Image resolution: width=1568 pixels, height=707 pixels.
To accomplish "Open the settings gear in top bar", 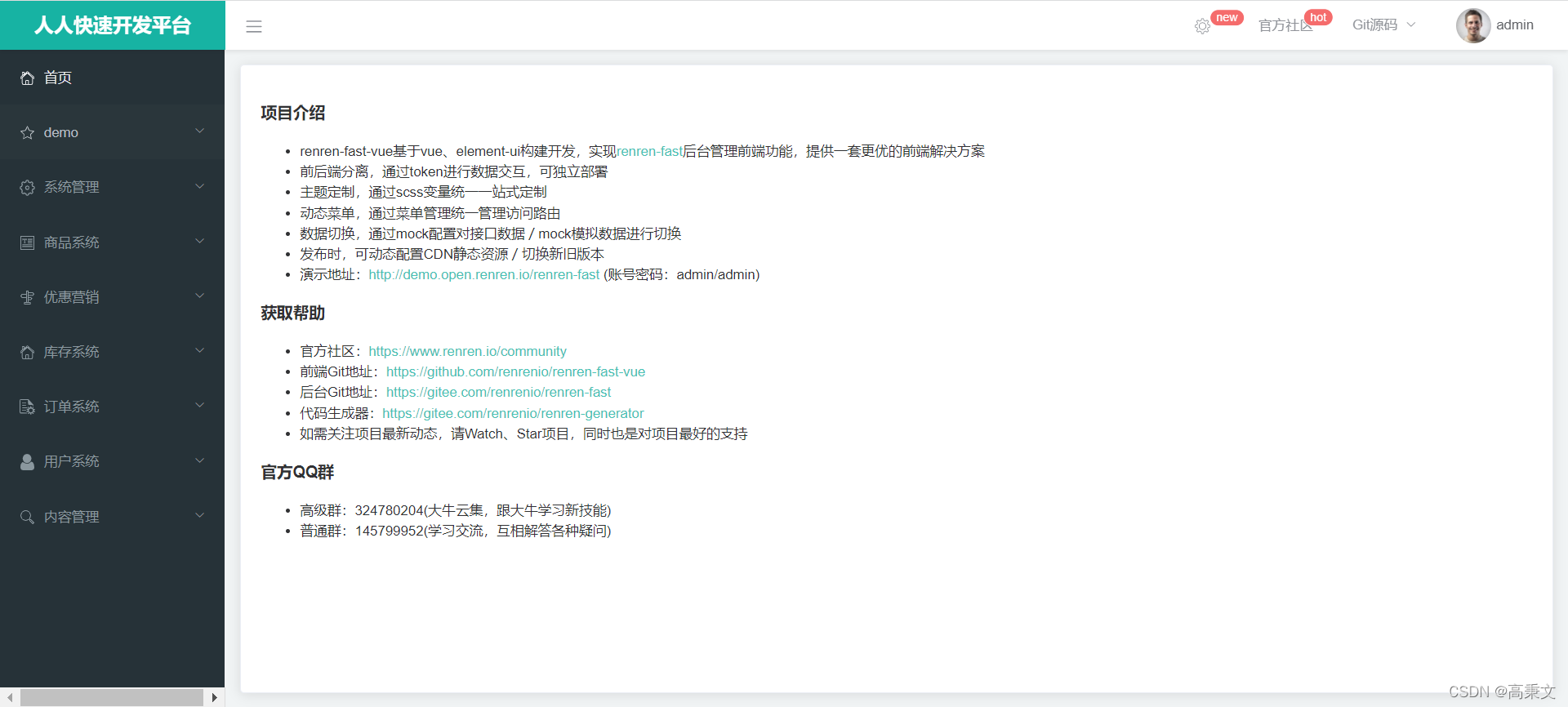I will [1202, 26].
